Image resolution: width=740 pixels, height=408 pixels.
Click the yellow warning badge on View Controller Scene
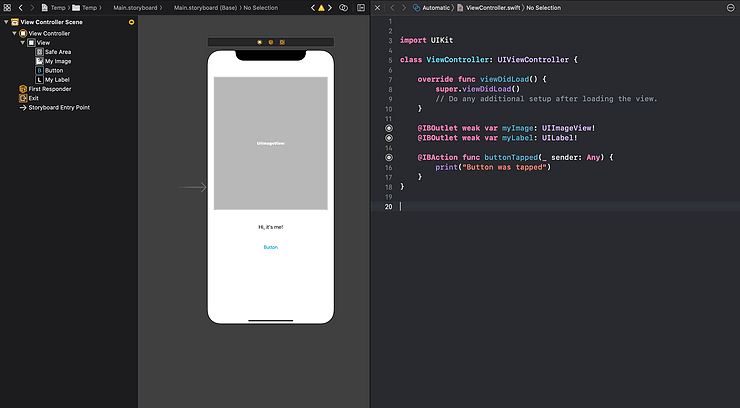pyautogui.click(x=131, y=22)
